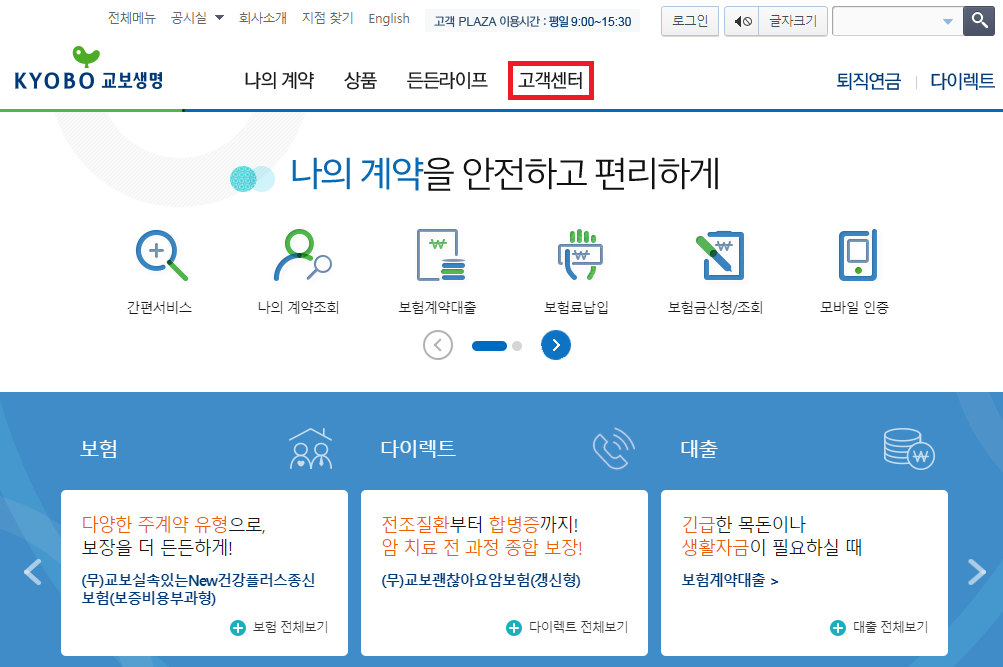The image size is (1003, 667).
Task: Click the phone icon beside 다이렉트
Action: [x=613, y=448]
